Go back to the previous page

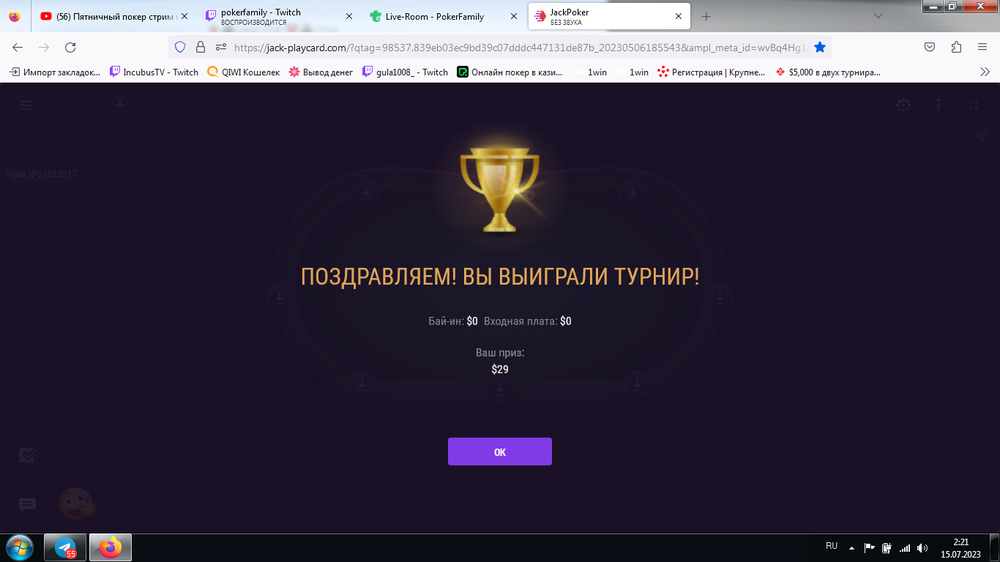click(x=17, y=47)
